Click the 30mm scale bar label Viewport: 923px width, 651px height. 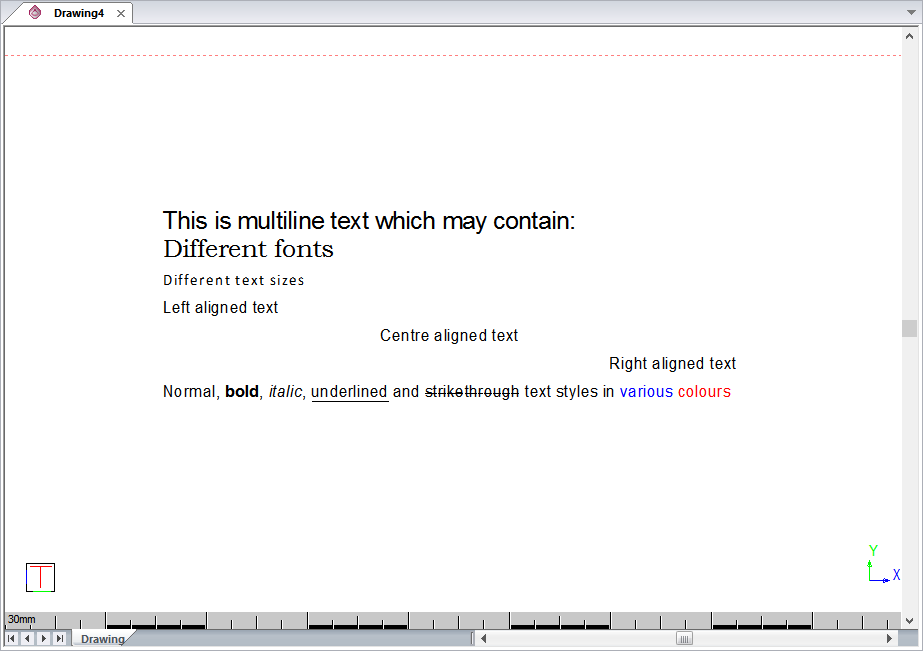(x=21, y=620)
